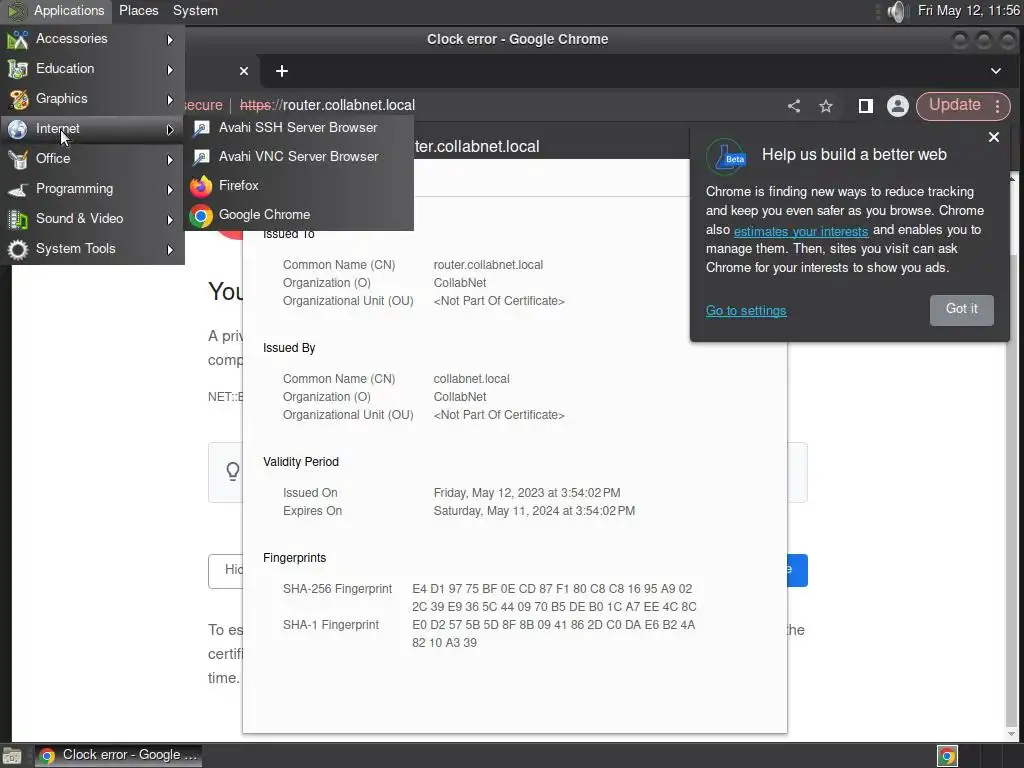The height and width of the screenshot is (768, 1024).
Task: Click the Beta flask icon in popup
Action: point(726,157)
